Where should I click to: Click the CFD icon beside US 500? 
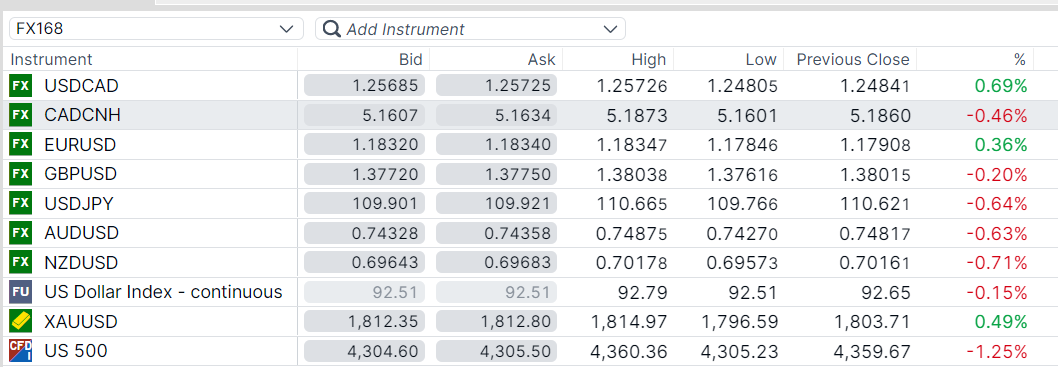(20, 351)
